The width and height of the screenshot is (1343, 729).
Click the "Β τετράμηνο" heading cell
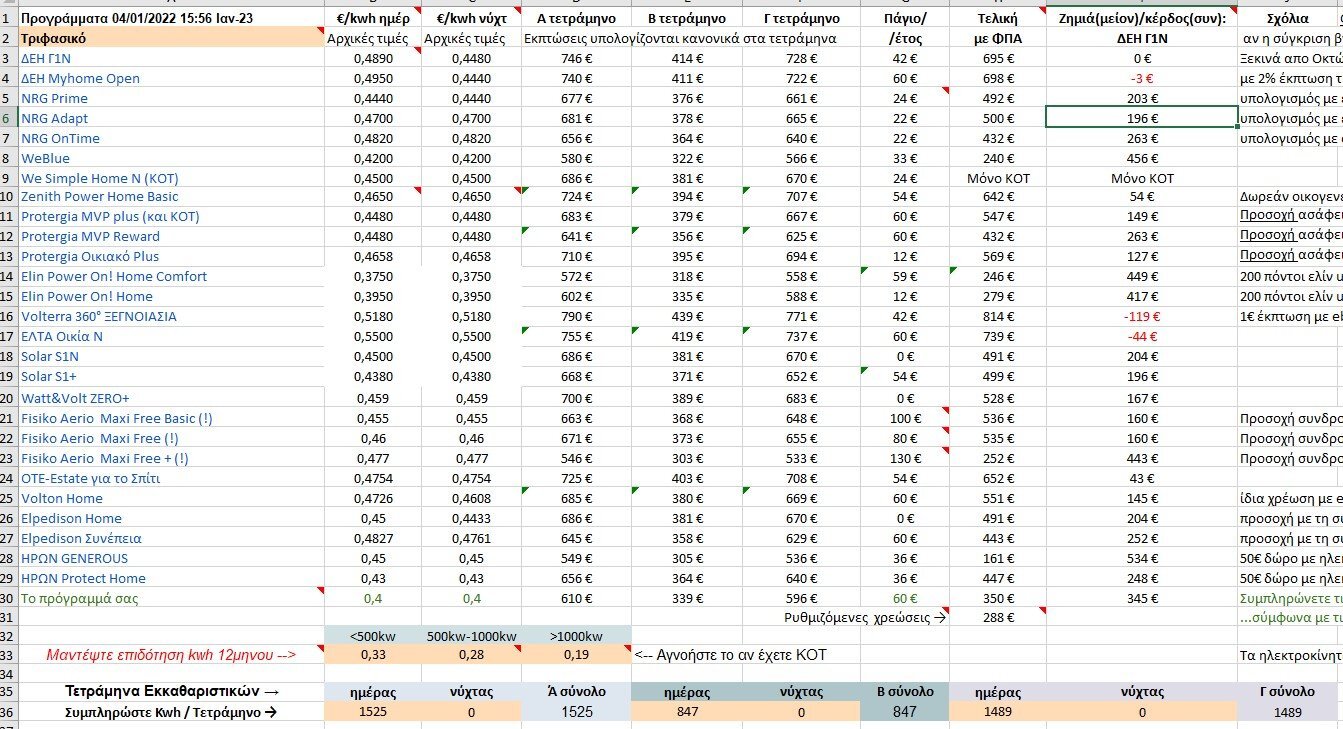coord(687,18)
